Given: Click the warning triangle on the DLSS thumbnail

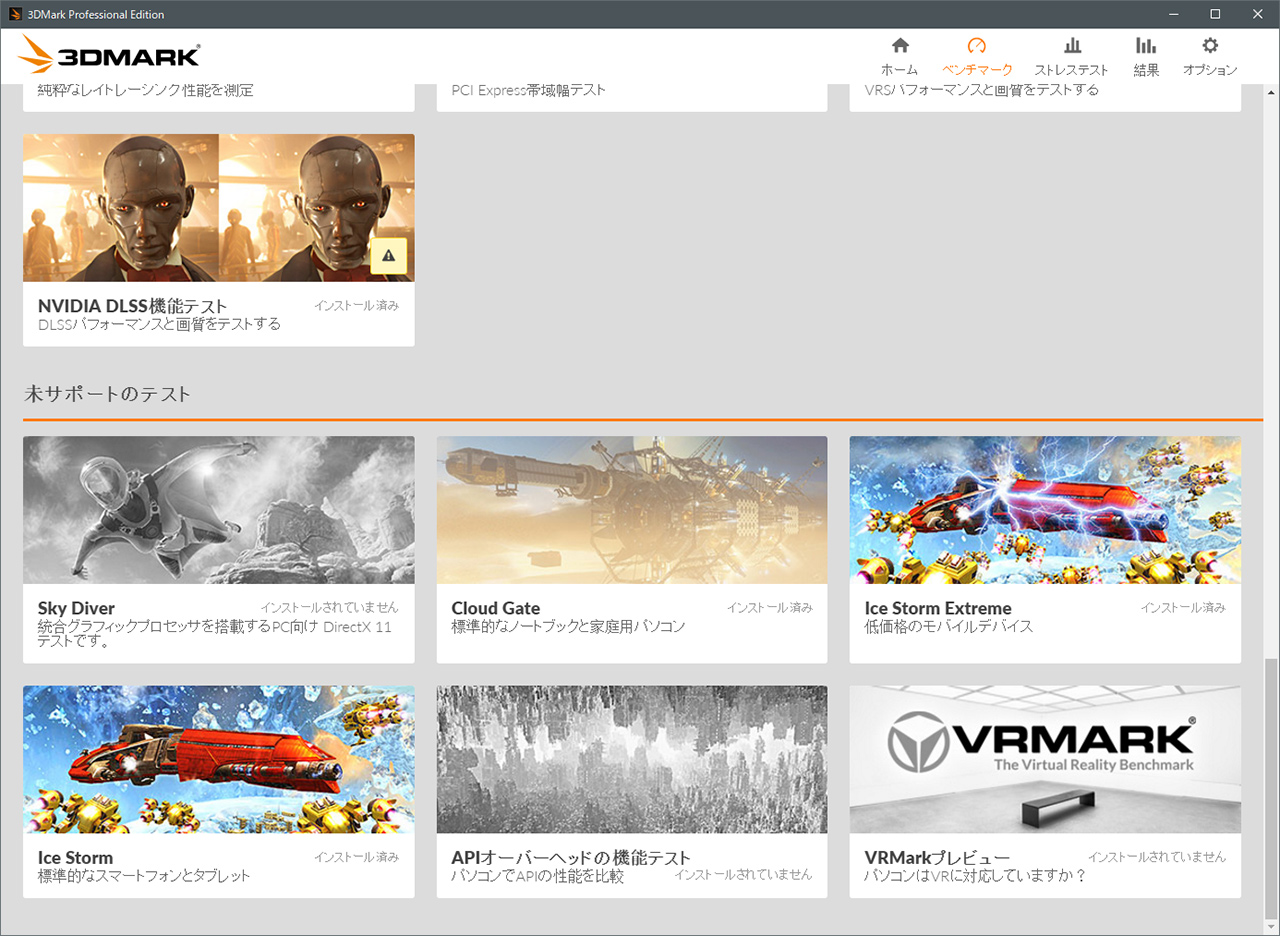Looking at the screenshot, I should click(388, 256).
